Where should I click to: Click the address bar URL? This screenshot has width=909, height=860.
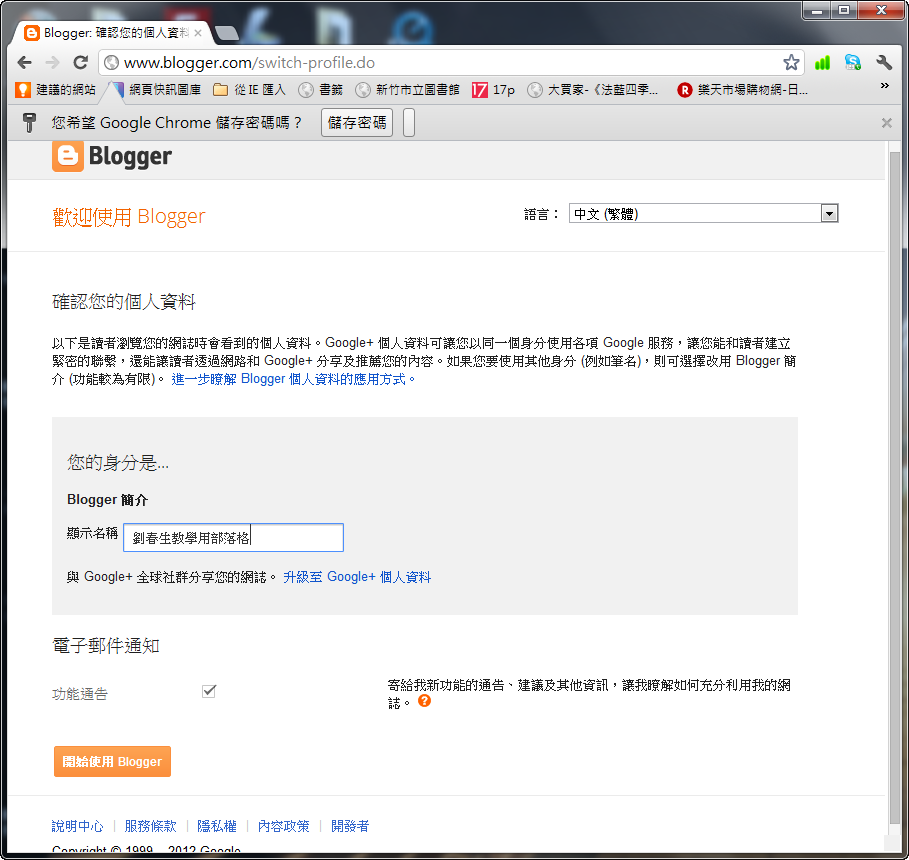point(249,63)
